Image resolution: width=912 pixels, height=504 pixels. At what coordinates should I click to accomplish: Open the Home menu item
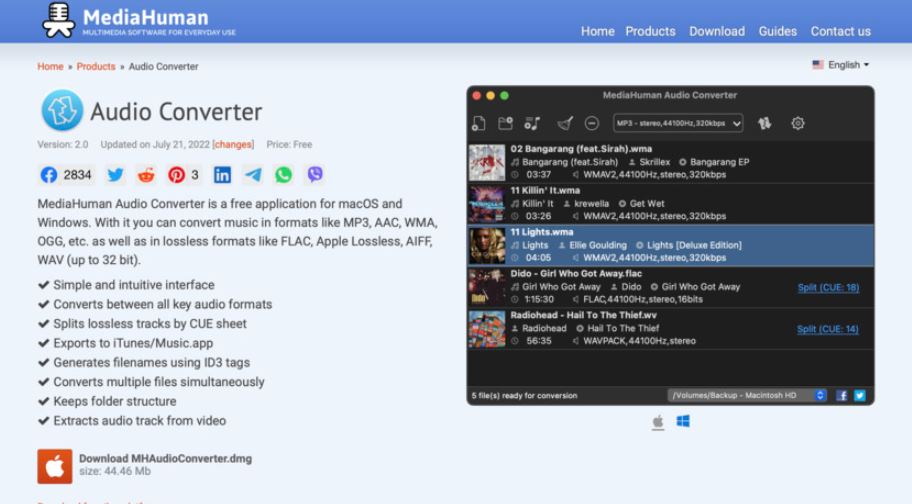tap(597, 31)
